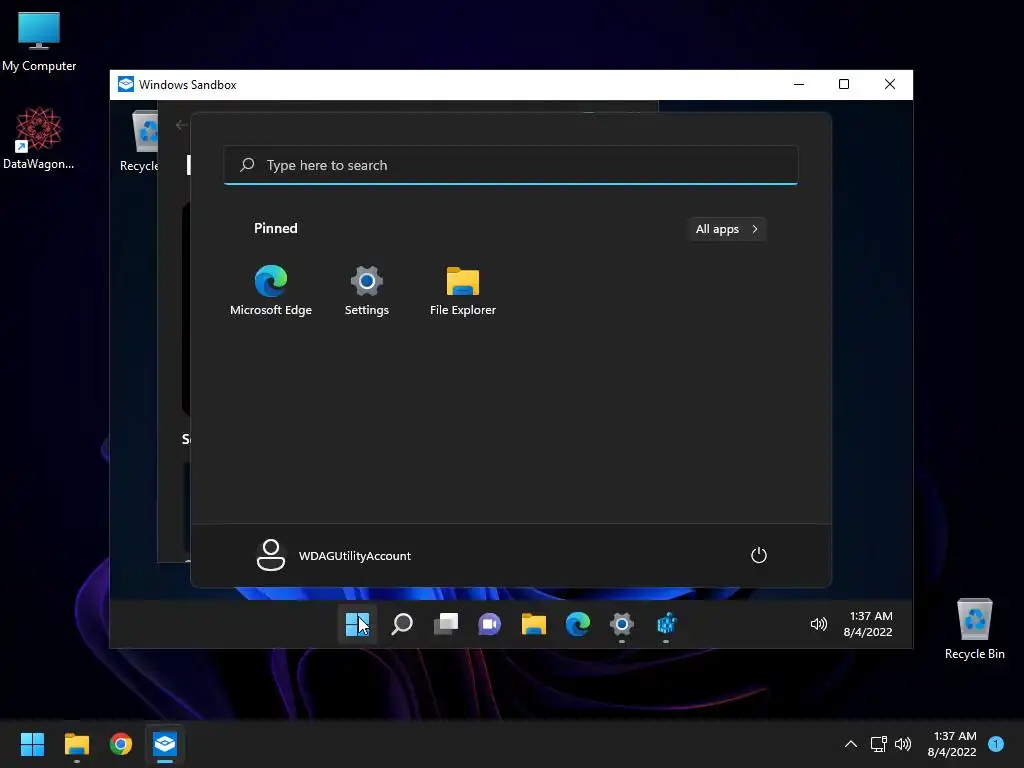Launch Edge from the sandbox taskbar
Image resolution: width=1024 pixels, height=768 pixels.
click(x=577, y=624)
